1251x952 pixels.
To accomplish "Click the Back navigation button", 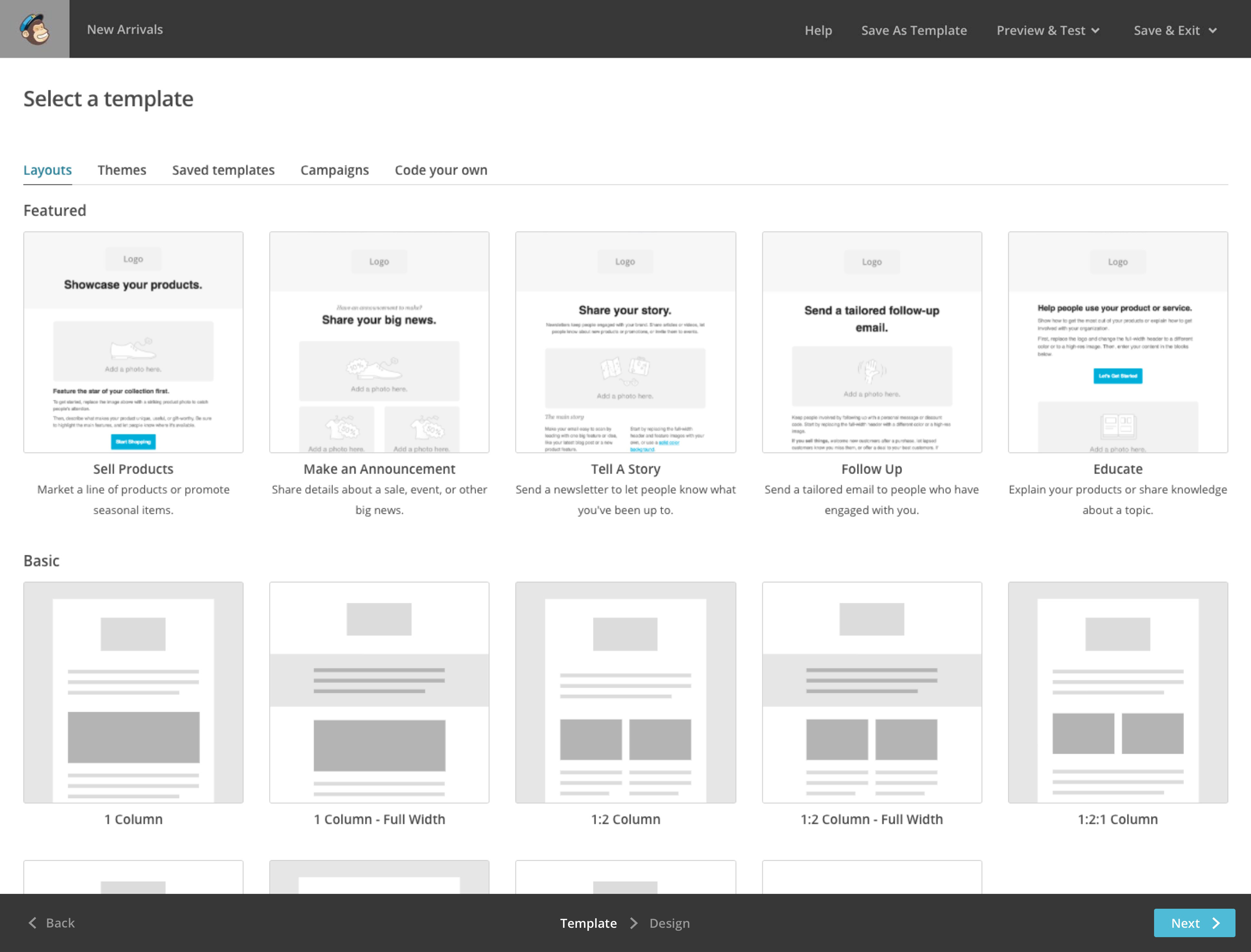I will (52, 922).
